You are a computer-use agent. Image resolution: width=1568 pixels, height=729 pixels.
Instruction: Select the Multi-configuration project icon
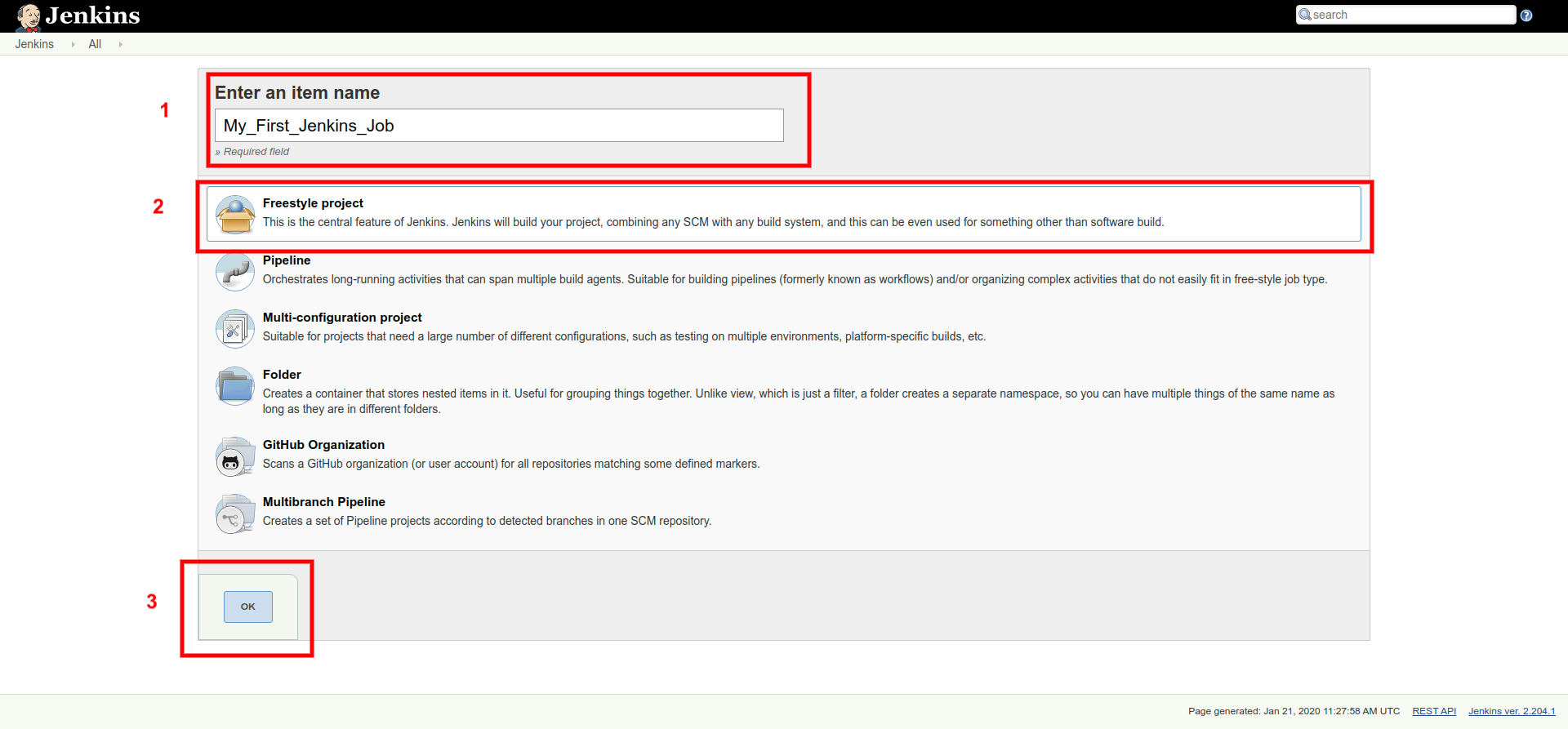click(x=235, y=329)
